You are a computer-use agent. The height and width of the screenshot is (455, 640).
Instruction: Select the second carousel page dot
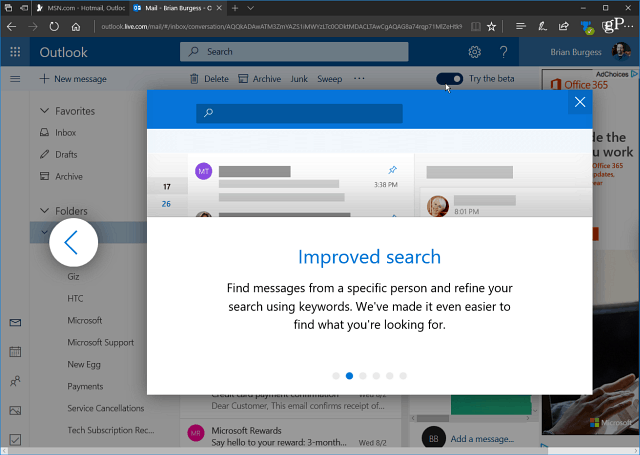[349, 376]
